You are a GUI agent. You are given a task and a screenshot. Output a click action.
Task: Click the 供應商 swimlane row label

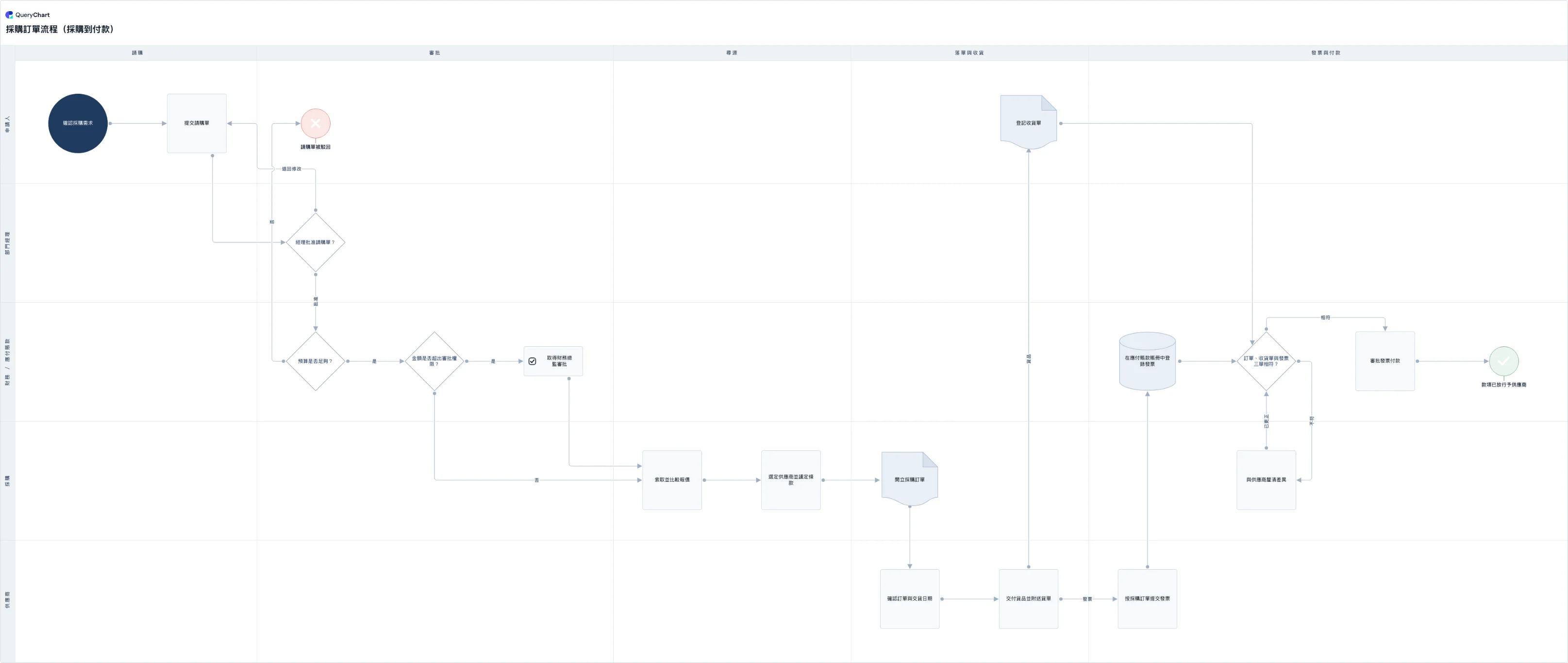tap(7, 599)
